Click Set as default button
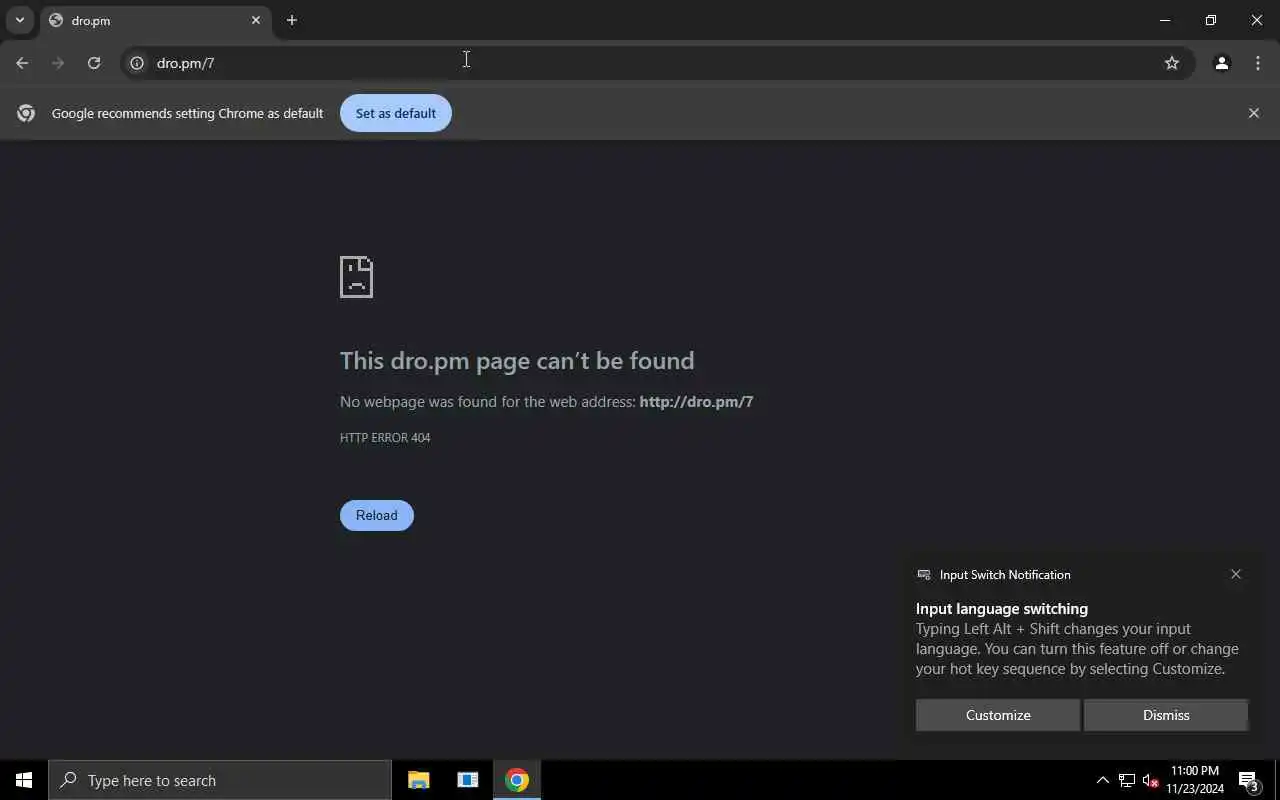 (396, 113)
